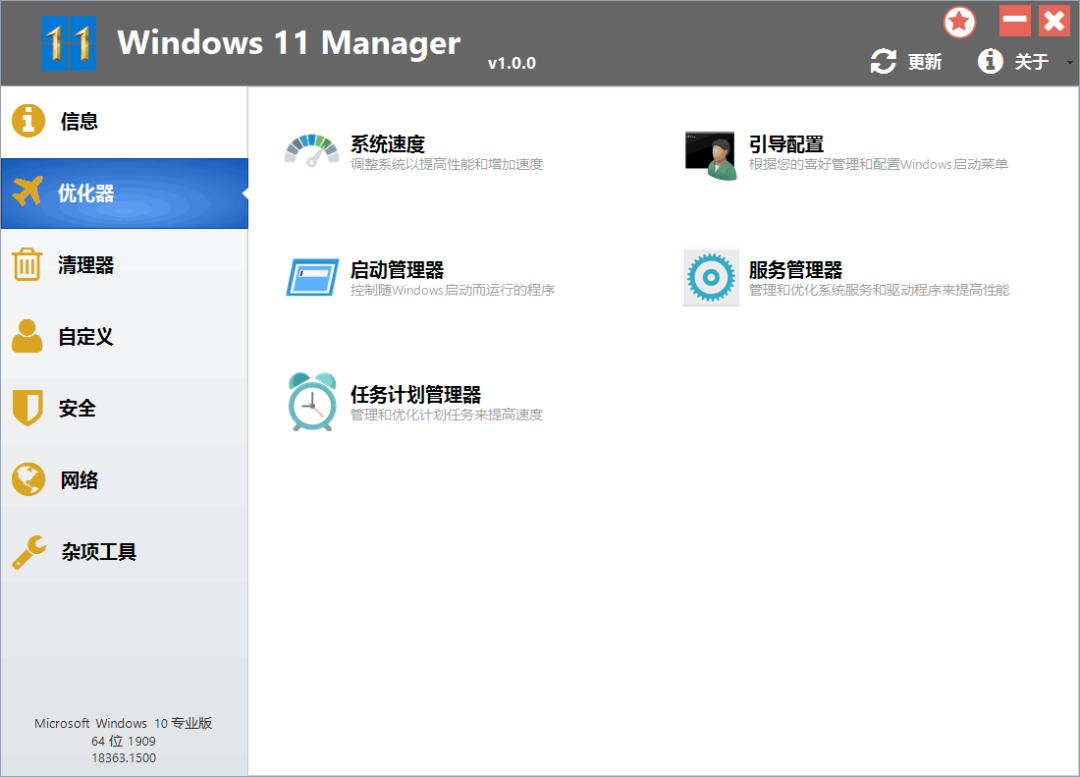Go to the 安全 security tab
This screenshot has width=1080, height=777.
[x=125, y=408]
